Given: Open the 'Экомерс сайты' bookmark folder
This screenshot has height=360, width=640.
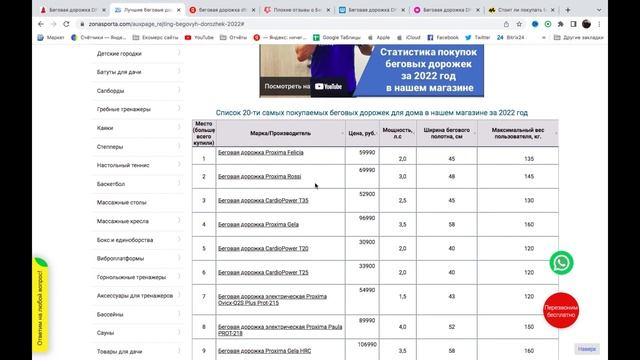Looking at the screenshot, I should pos(156,38).
